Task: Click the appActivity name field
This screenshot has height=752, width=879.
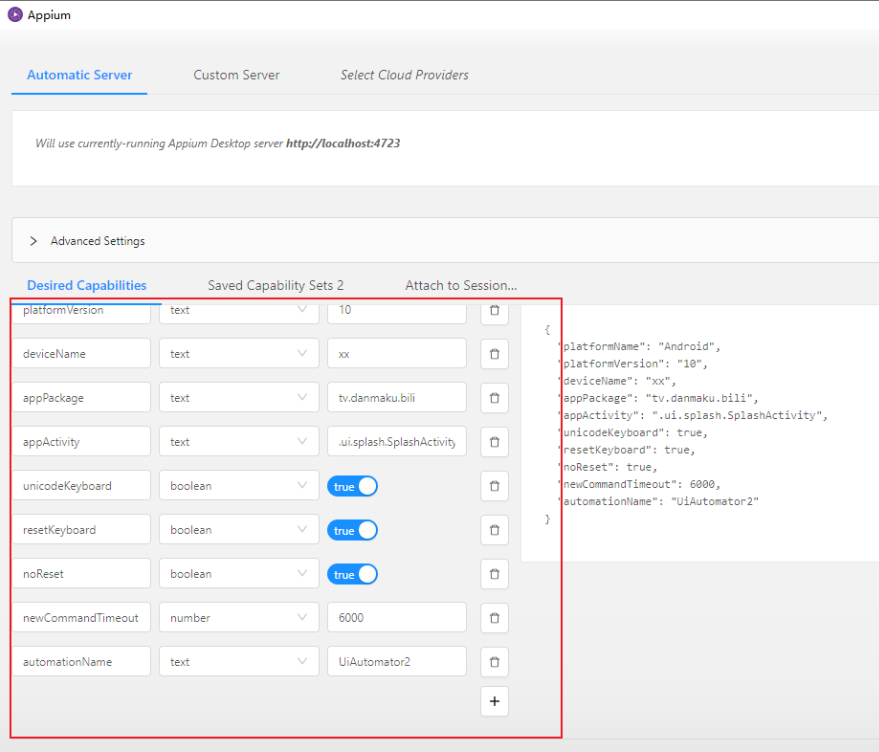Action: [82, 442]
